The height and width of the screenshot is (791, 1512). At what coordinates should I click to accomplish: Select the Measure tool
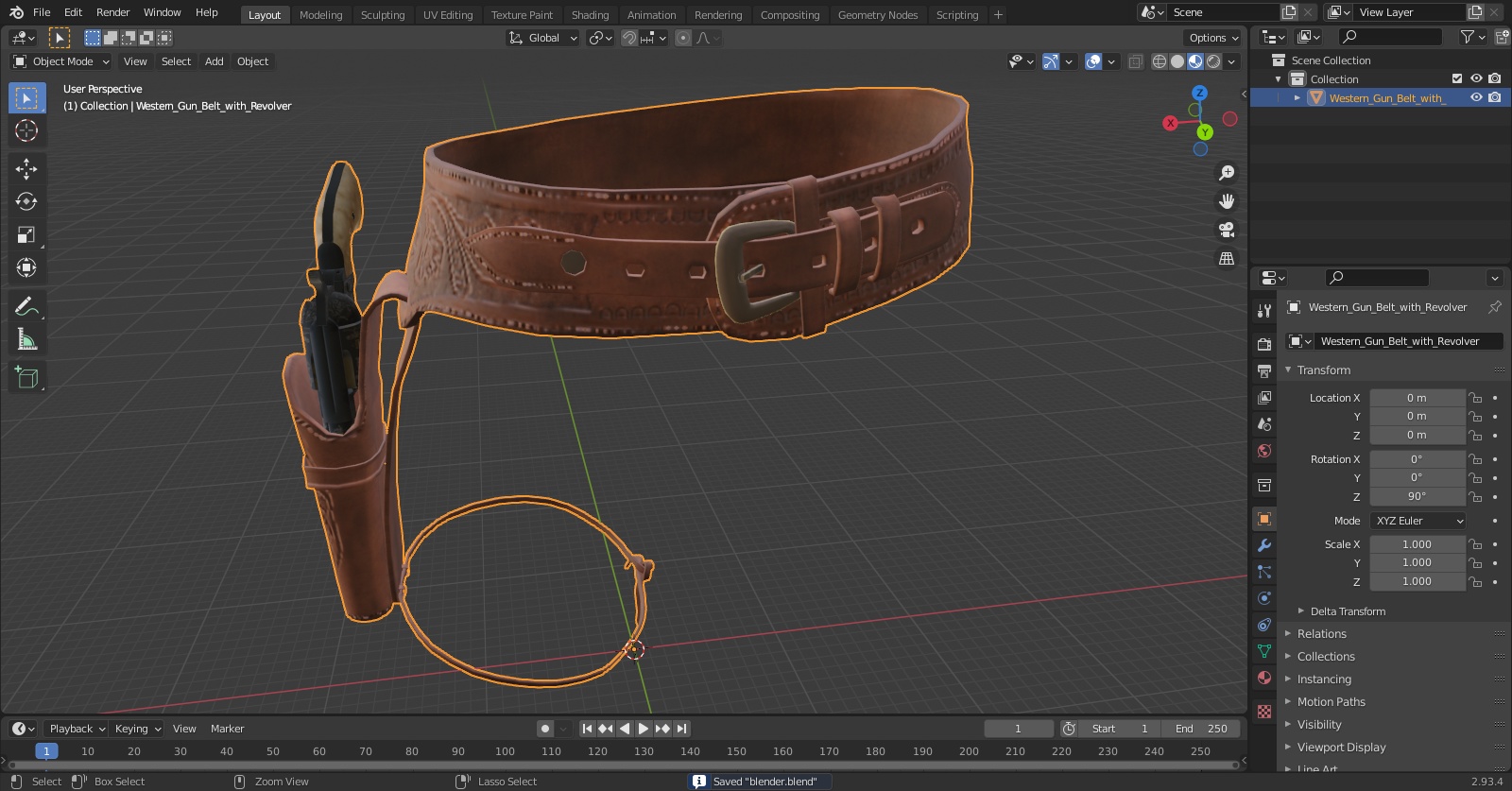(x=26, y=339)
